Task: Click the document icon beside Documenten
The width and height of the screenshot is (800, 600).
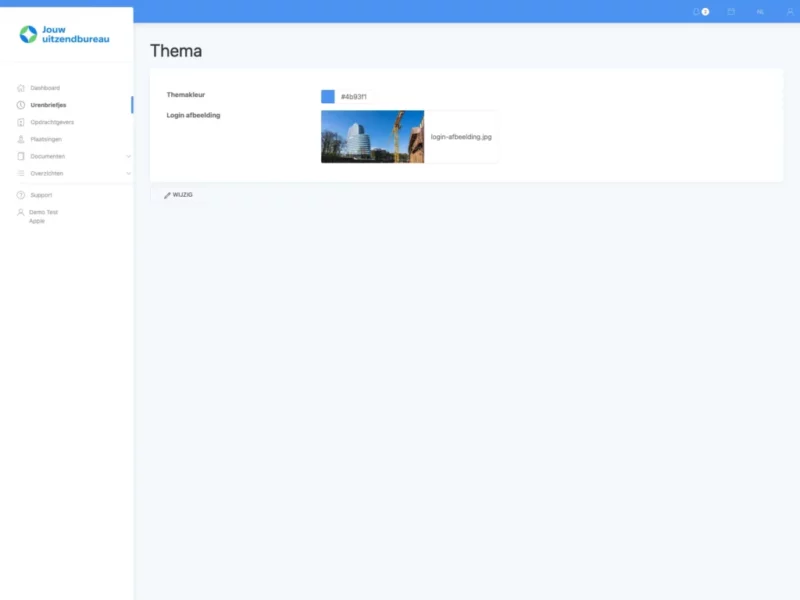Action: click(21, 156)
